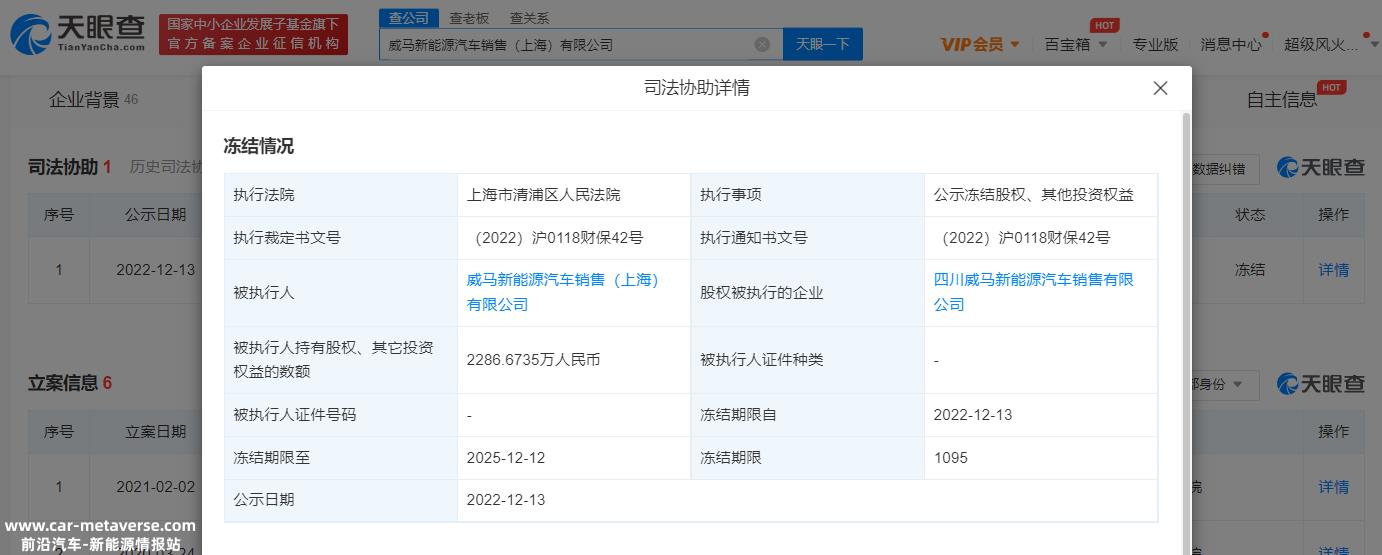Click the 数据纠错 button
The image size is (1382, 555).
1222,168
